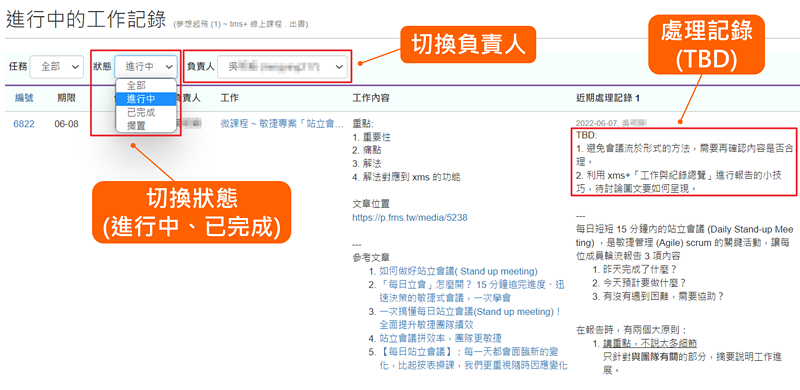The image size is (800, 390).
Task: Choose 進行中 option in status list
Action: [146, 99]
